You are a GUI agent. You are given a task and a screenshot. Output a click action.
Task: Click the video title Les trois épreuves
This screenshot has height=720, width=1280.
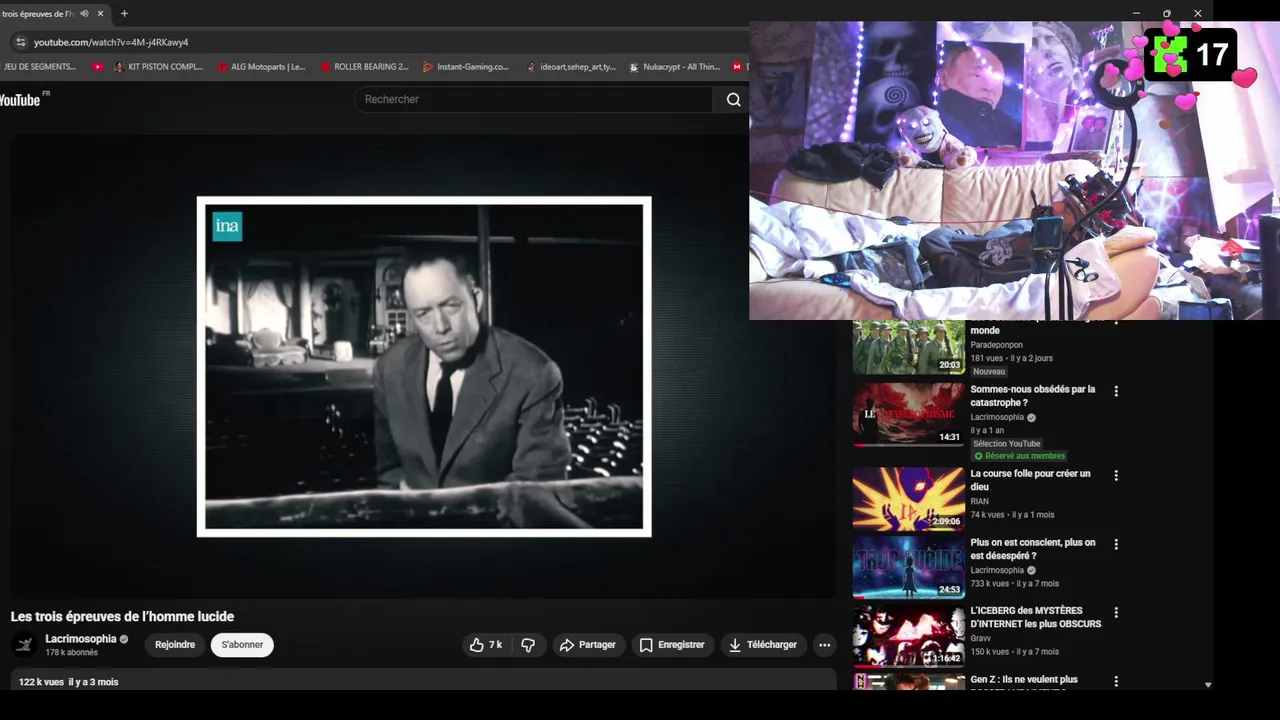coord(122,617)
